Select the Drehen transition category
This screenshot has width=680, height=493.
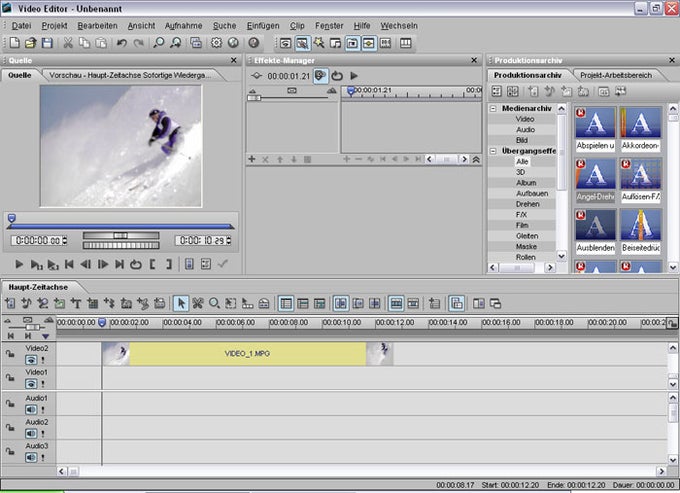[527, 204]
